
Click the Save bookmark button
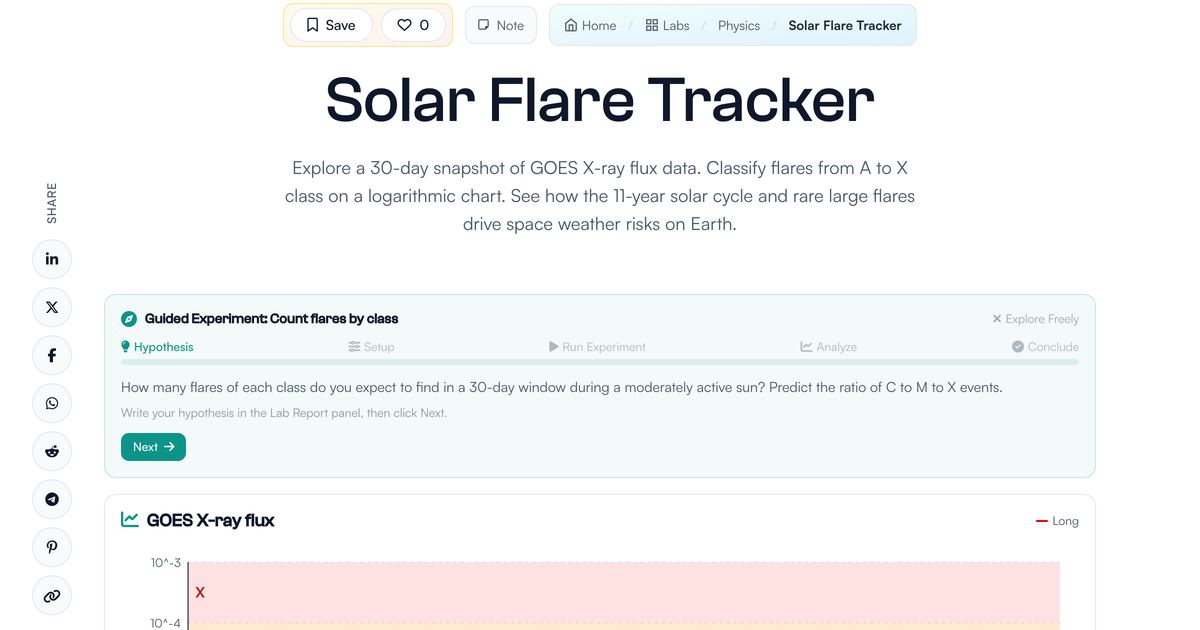(331, 25)
